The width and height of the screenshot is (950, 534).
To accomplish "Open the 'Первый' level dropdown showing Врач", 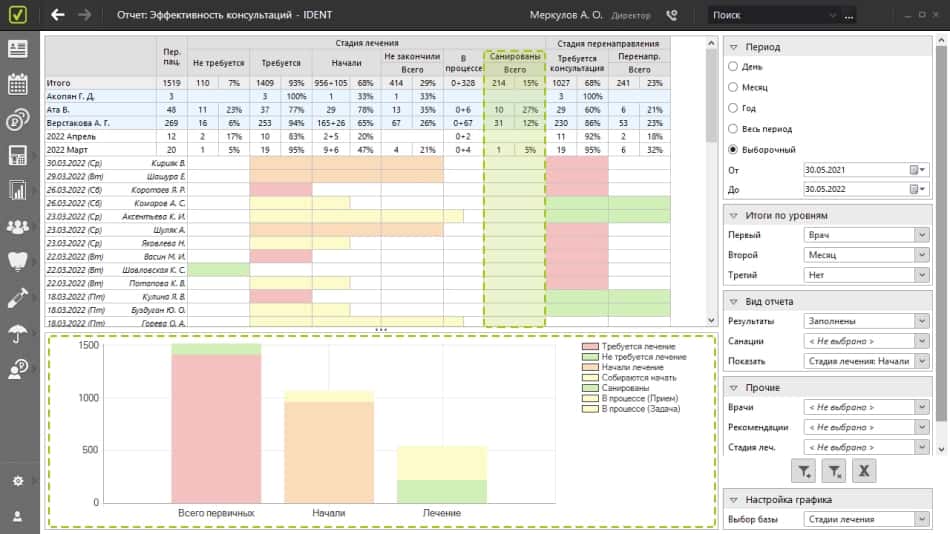I will pos(865,235).
